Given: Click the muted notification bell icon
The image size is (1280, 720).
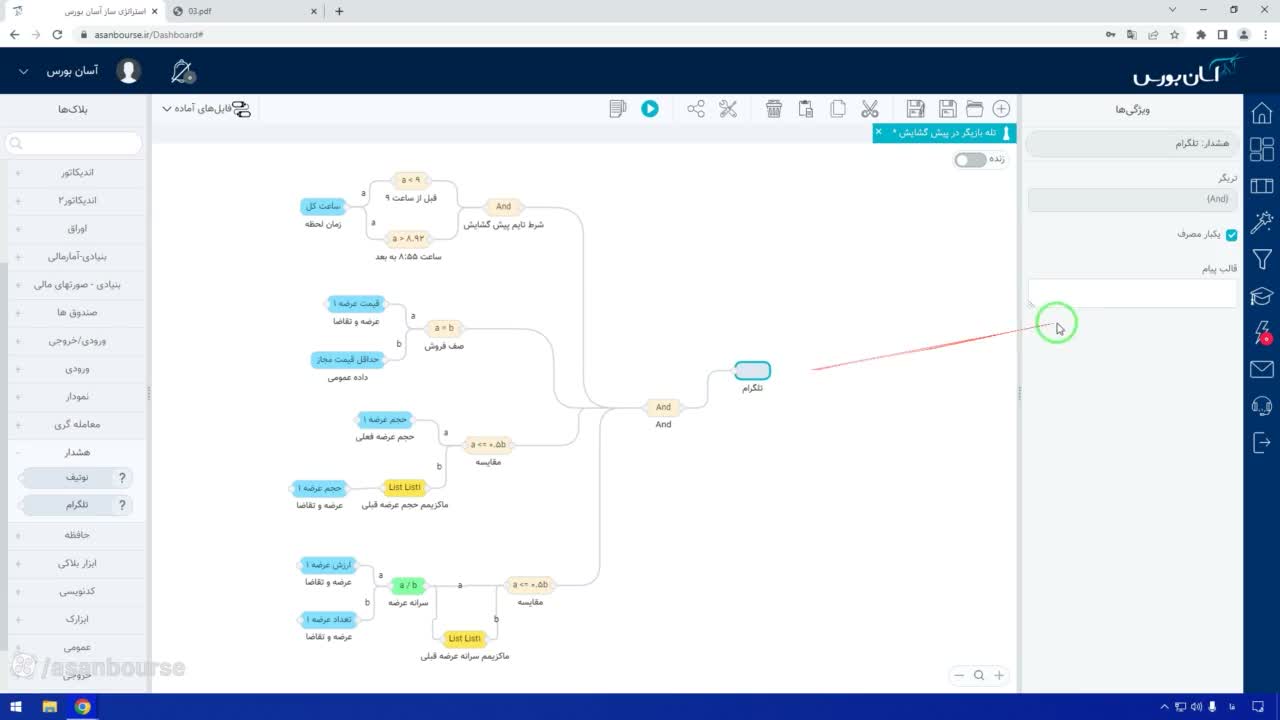Looking at the screenshot, I should tap(182, 72).
